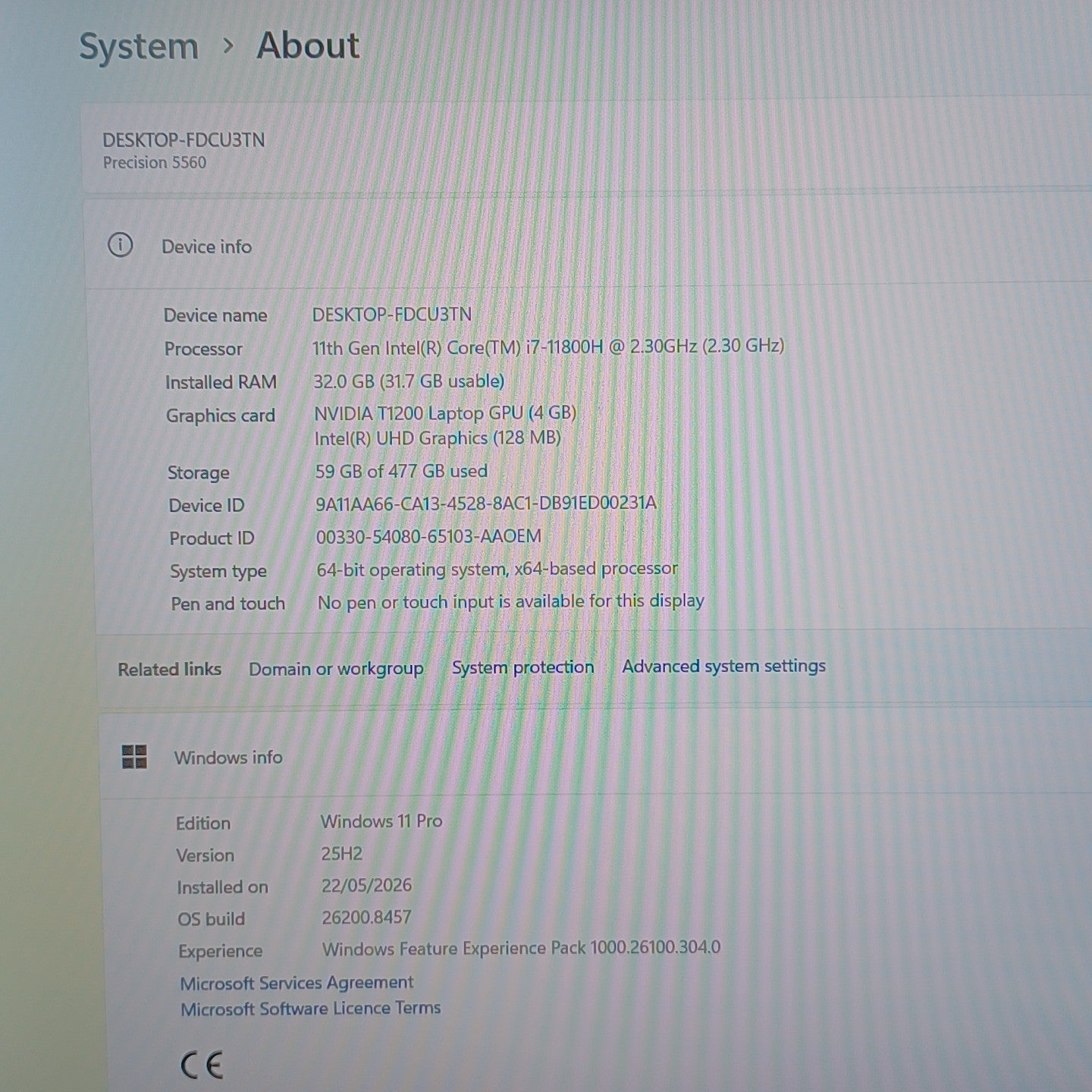The image size is (1092, 1092).
Task: Click the Device info circle icon
Action: pos(120,245)
